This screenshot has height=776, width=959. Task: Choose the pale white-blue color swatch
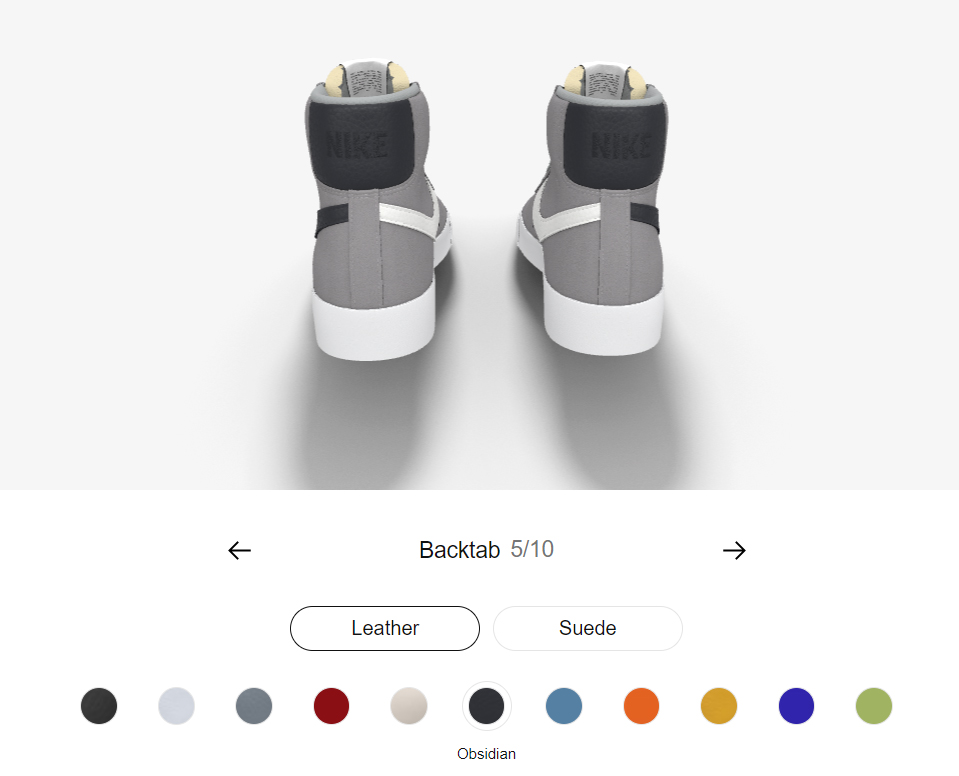[x=176, y=706]
